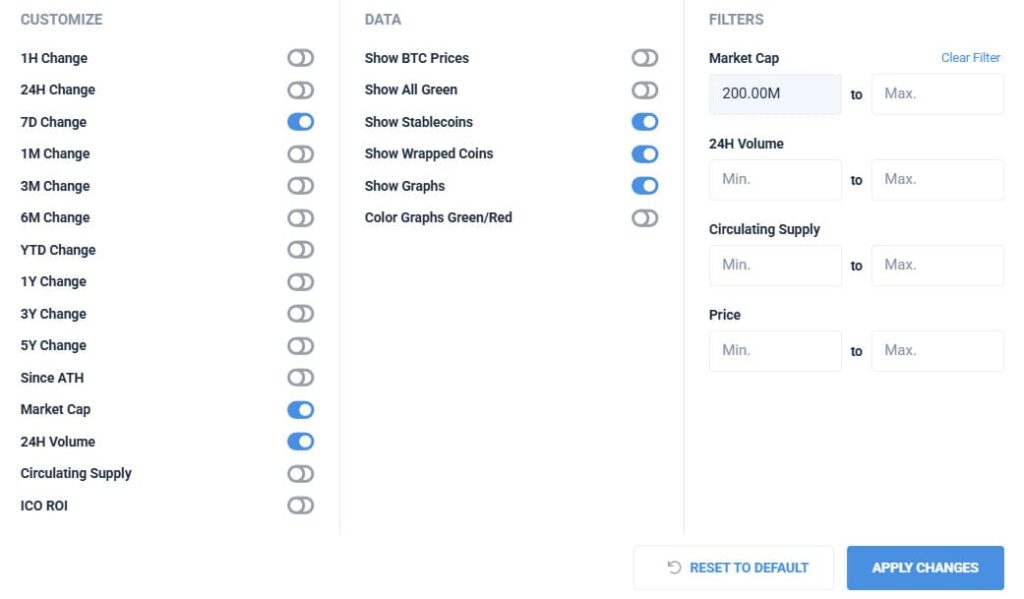Enable Show BTC Prices

point(645,58)
